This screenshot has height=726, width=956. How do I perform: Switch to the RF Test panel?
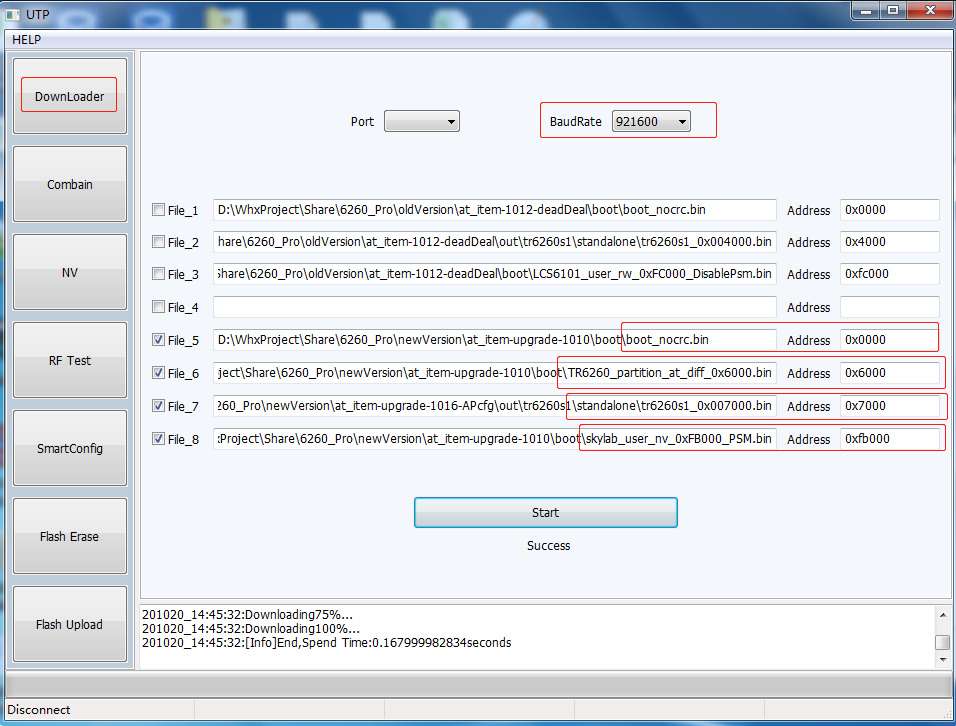point(70,360)
